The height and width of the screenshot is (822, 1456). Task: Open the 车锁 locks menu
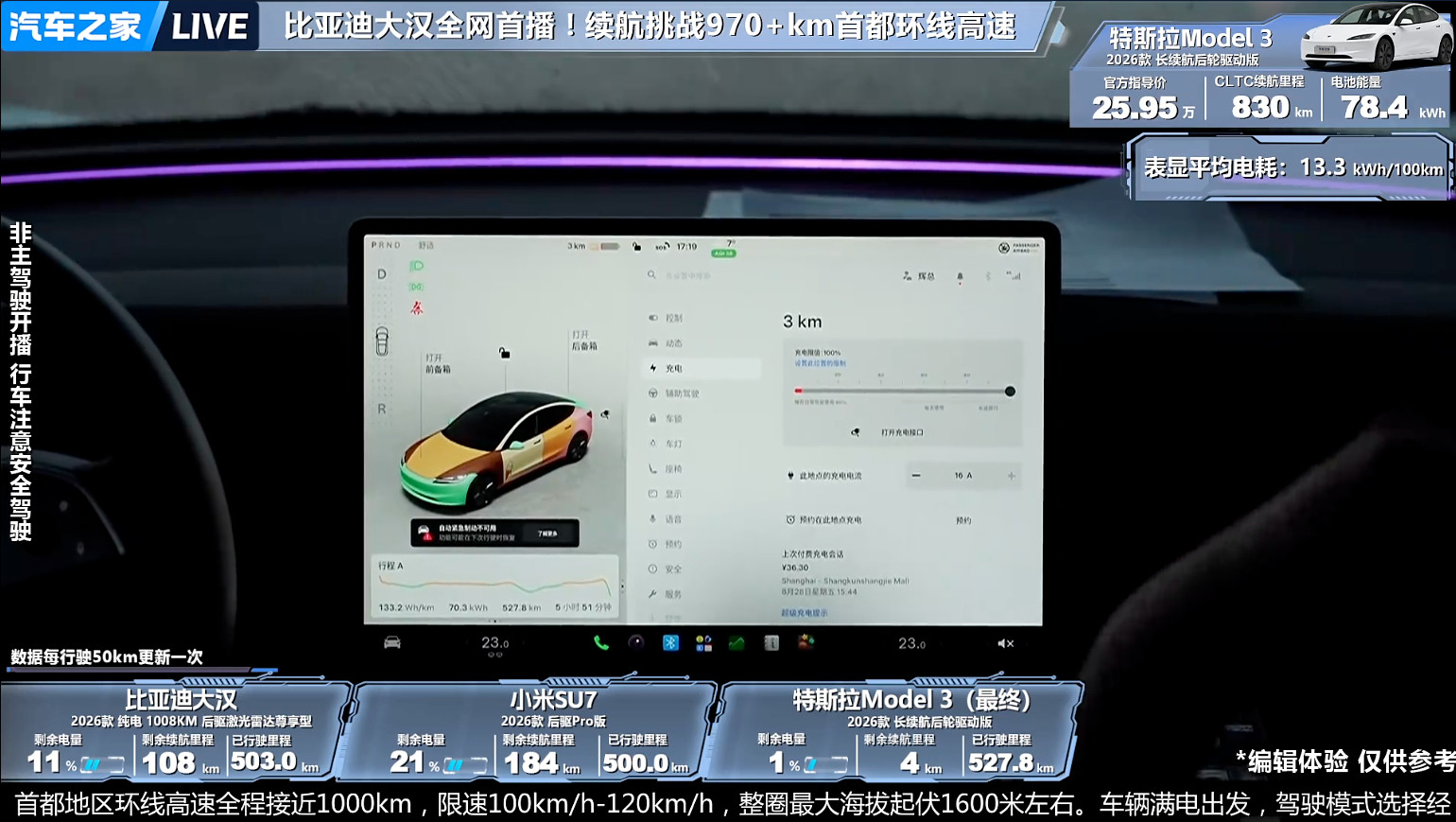(666, 418)
